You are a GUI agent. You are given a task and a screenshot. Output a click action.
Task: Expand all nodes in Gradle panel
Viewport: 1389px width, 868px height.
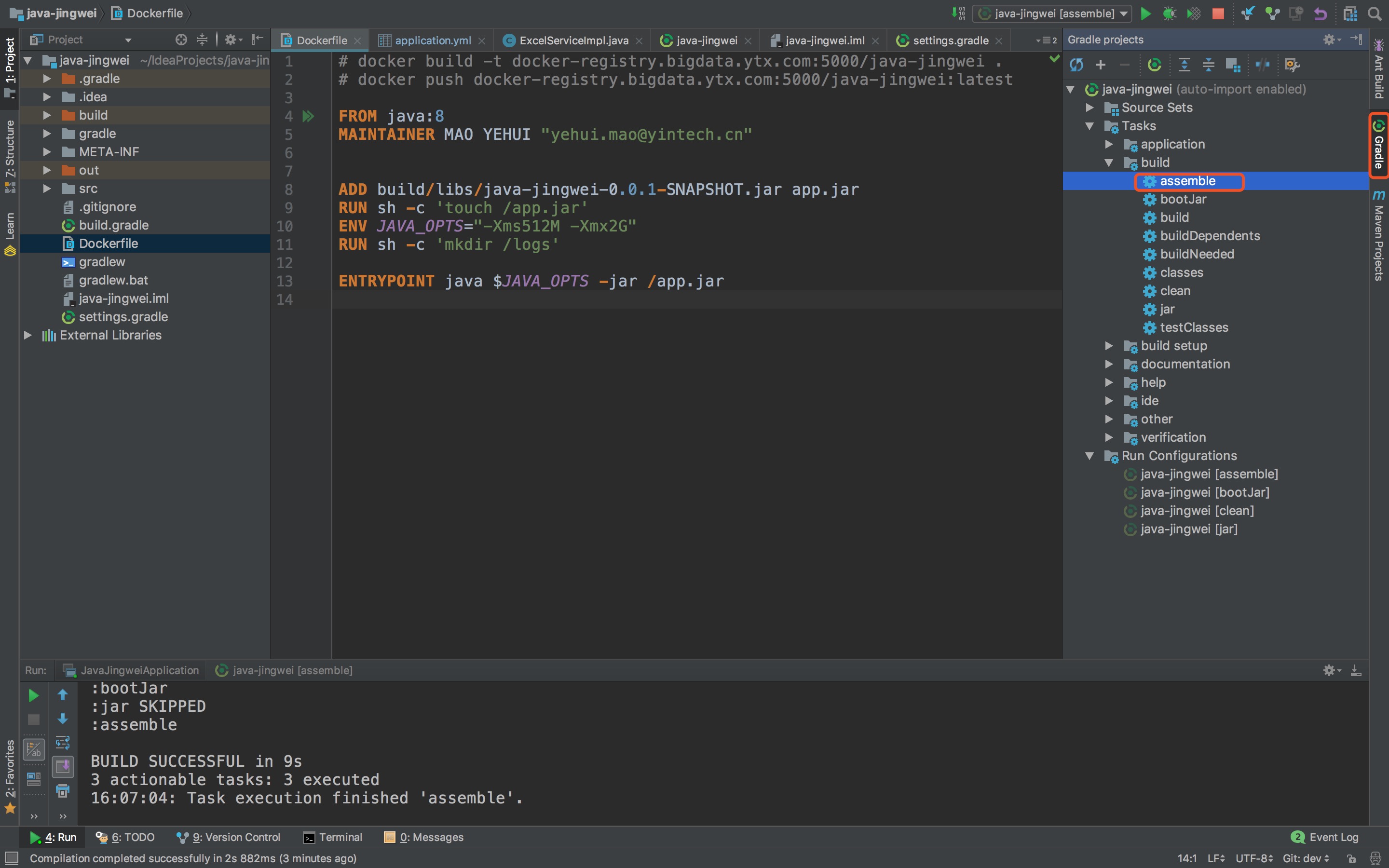[1184, 65]
